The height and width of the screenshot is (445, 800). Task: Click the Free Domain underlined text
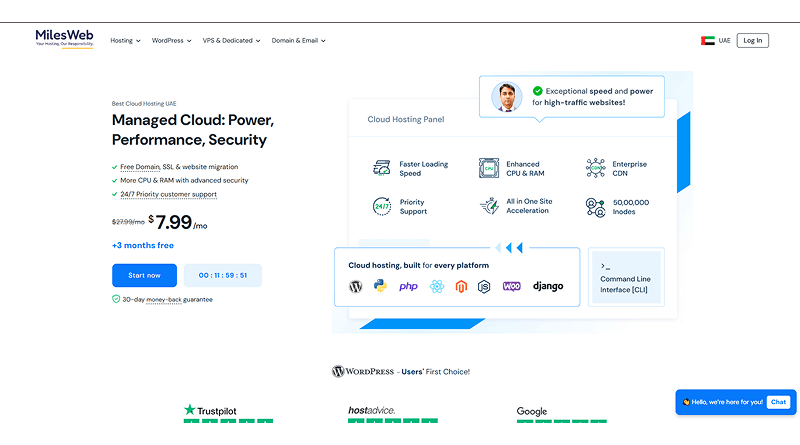tap(140, 167)
